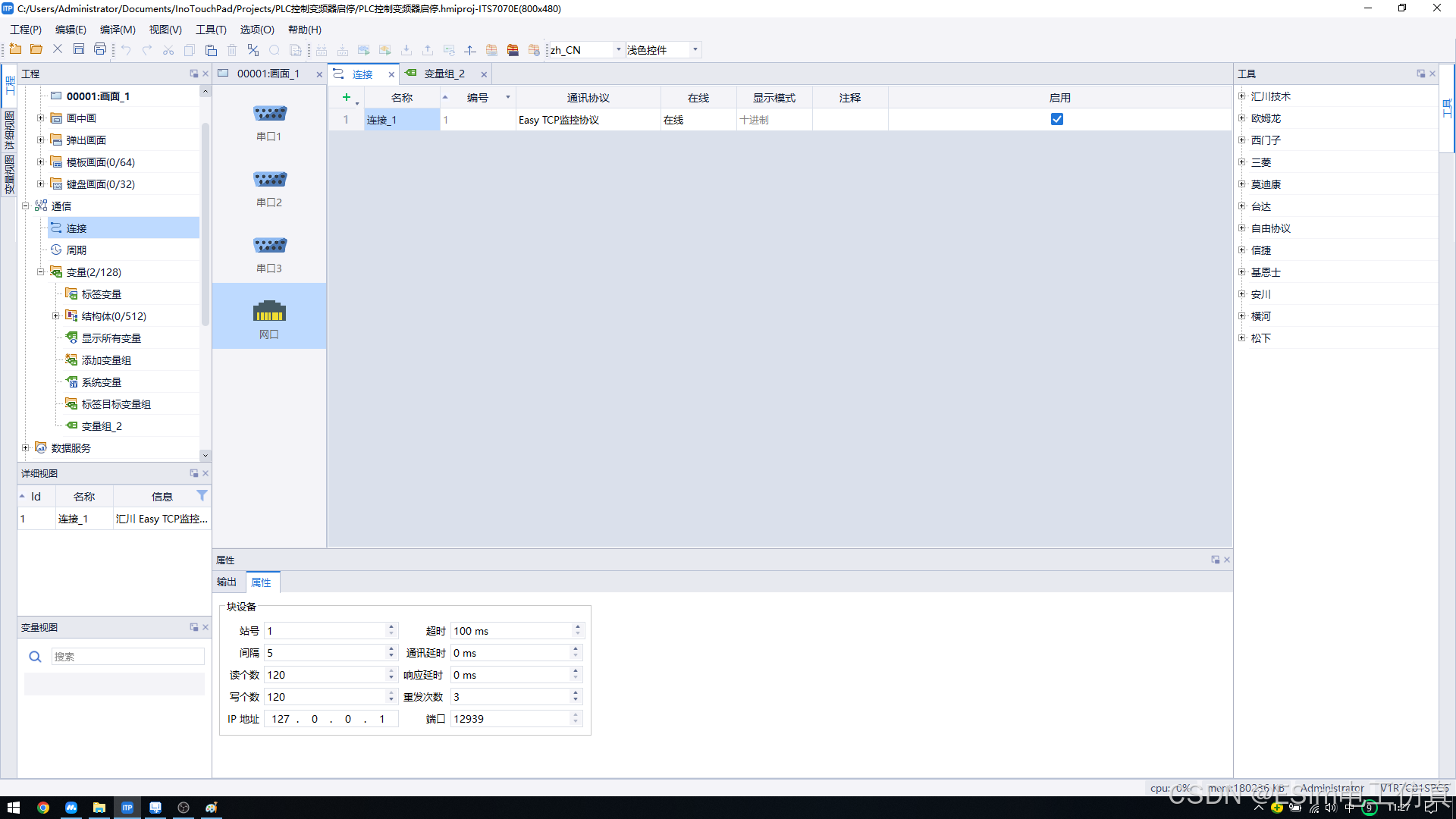Click the dark red simulation icon in toolbar
The image size is (1456, 819).
click(x=513, y=50)
